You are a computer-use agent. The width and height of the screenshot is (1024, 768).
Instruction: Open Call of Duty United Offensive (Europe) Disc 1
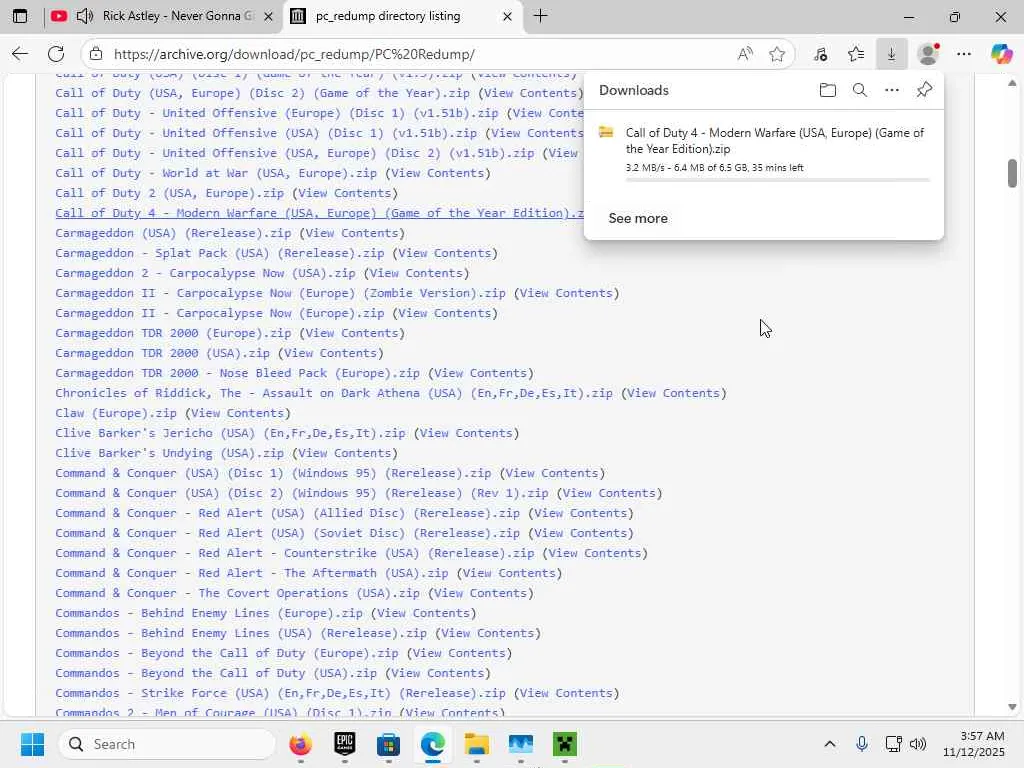coord(276,113)
